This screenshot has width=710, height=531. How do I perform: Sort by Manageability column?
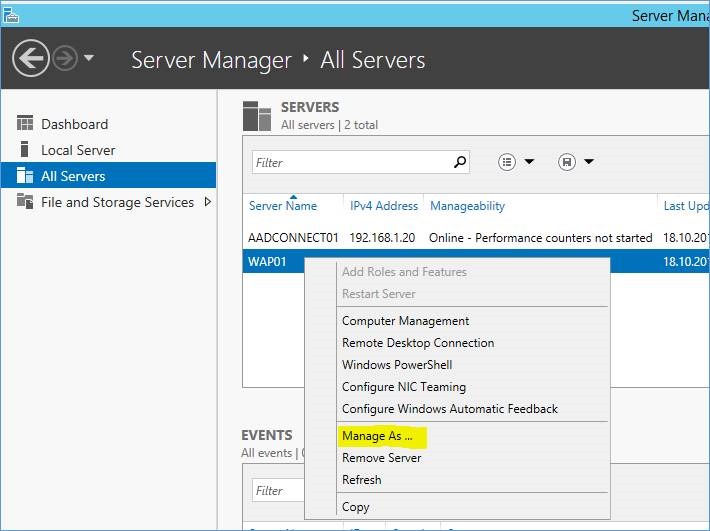click(467, 206)
